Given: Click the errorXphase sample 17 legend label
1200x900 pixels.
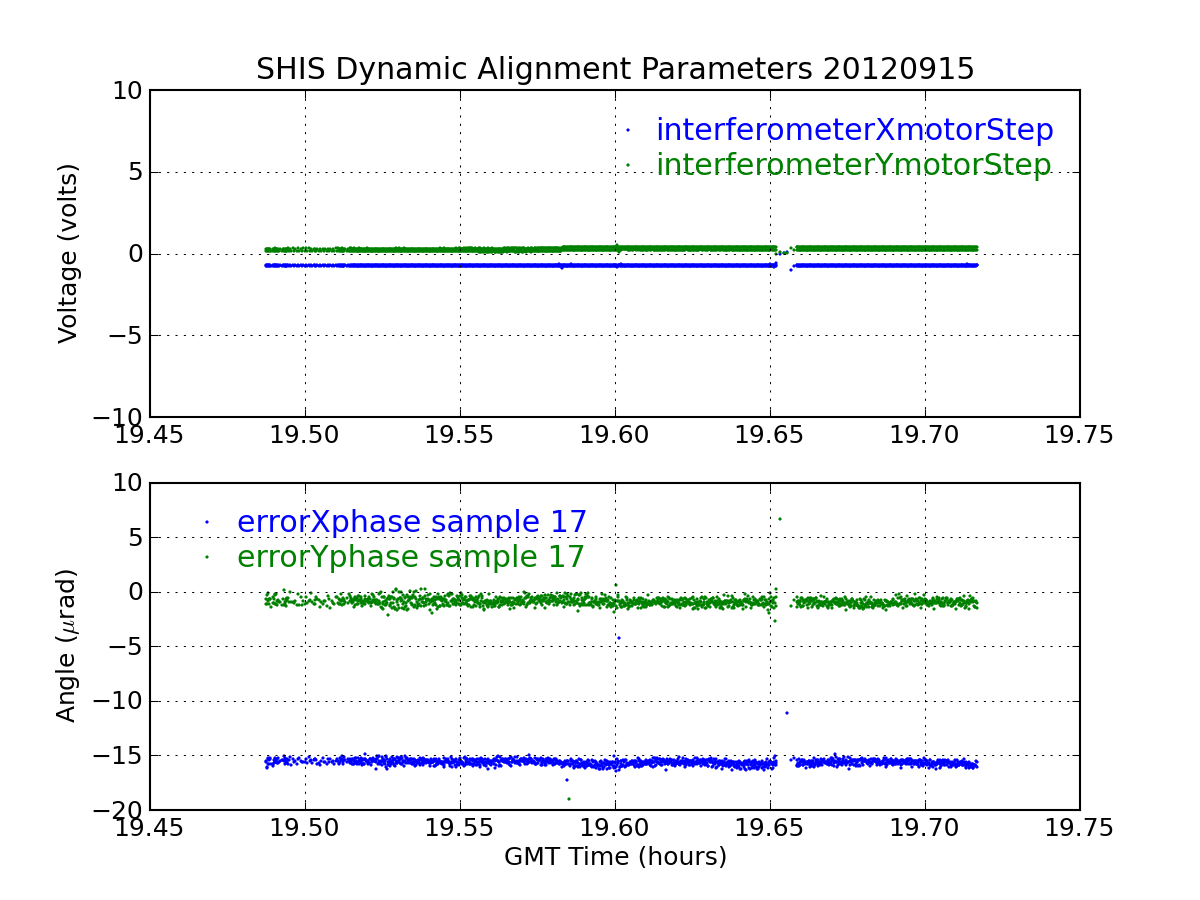Looking at the screenshot, I should click(411, 522).
